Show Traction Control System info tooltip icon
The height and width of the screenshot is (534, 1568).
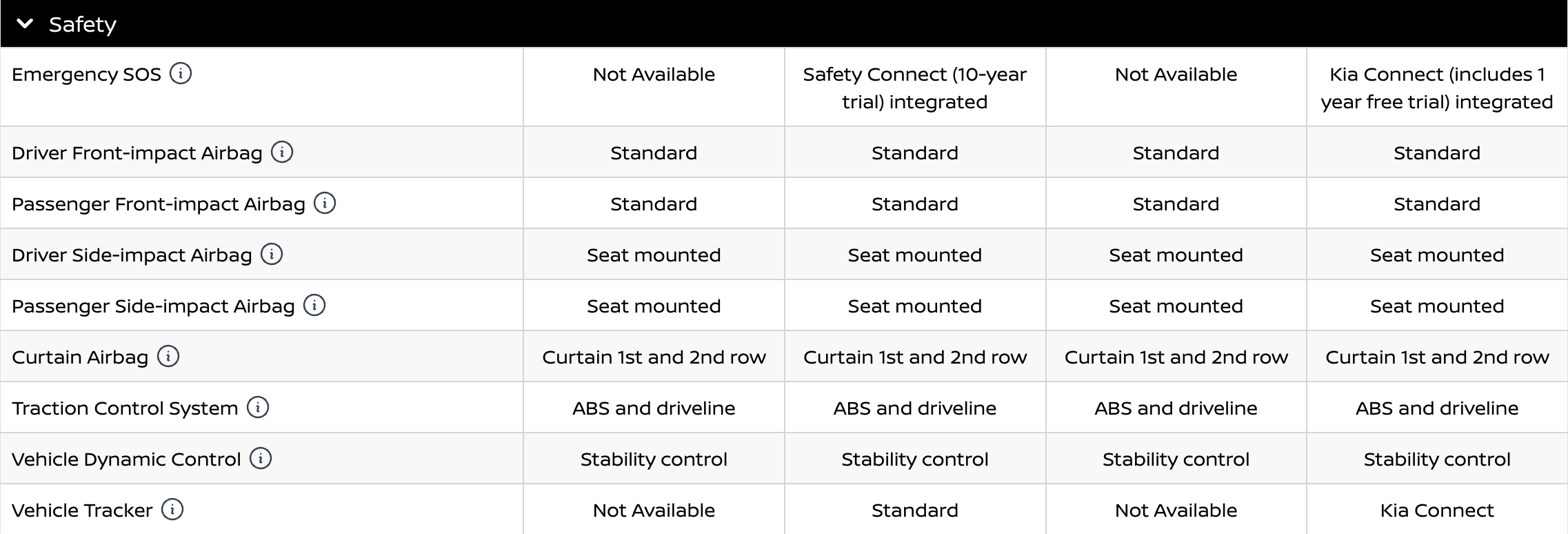pyautogui.click(x=258, y=407)
